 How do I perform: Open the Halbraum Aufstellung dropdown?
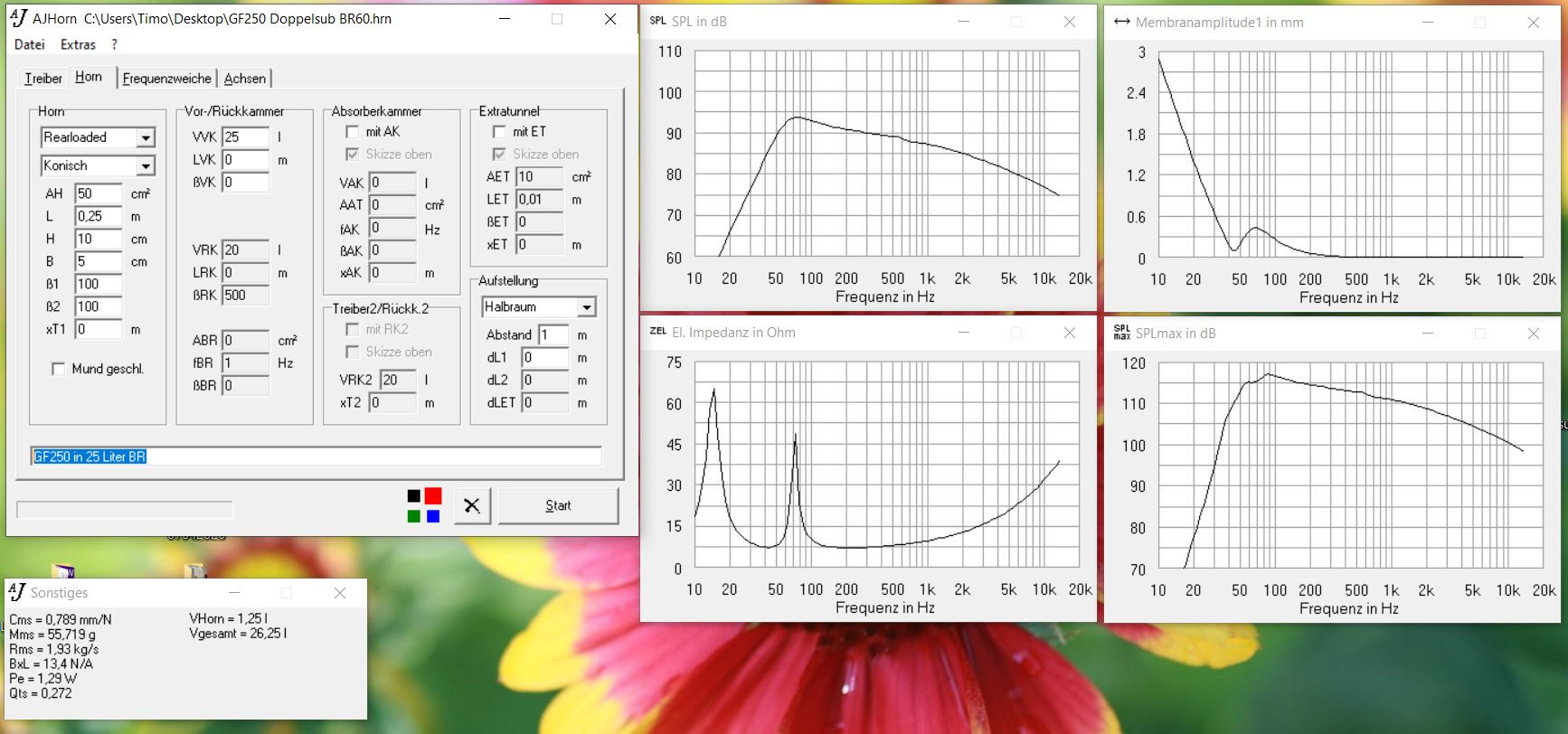coord(586,307)
